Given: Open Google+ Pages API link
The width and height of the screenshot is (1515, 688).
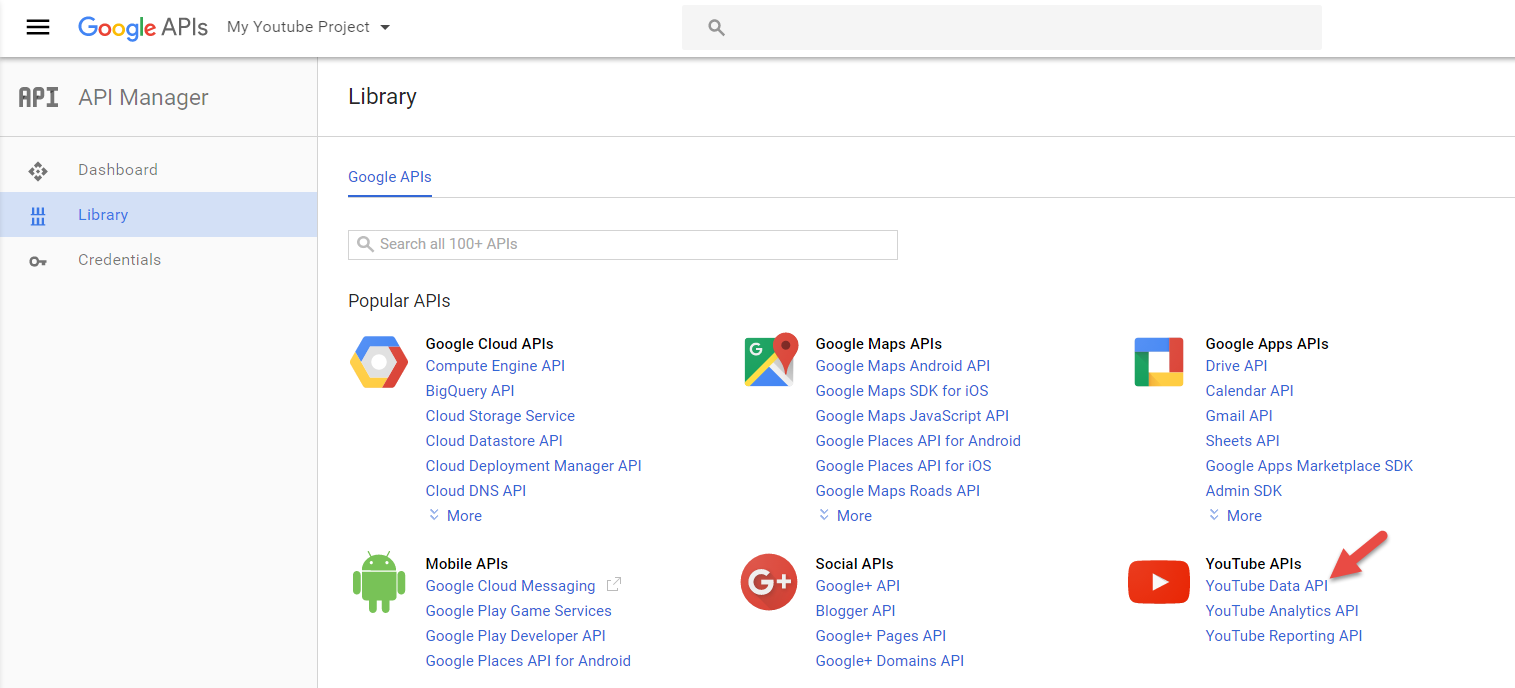Looking at the screenshot, I should pos(881,636).
